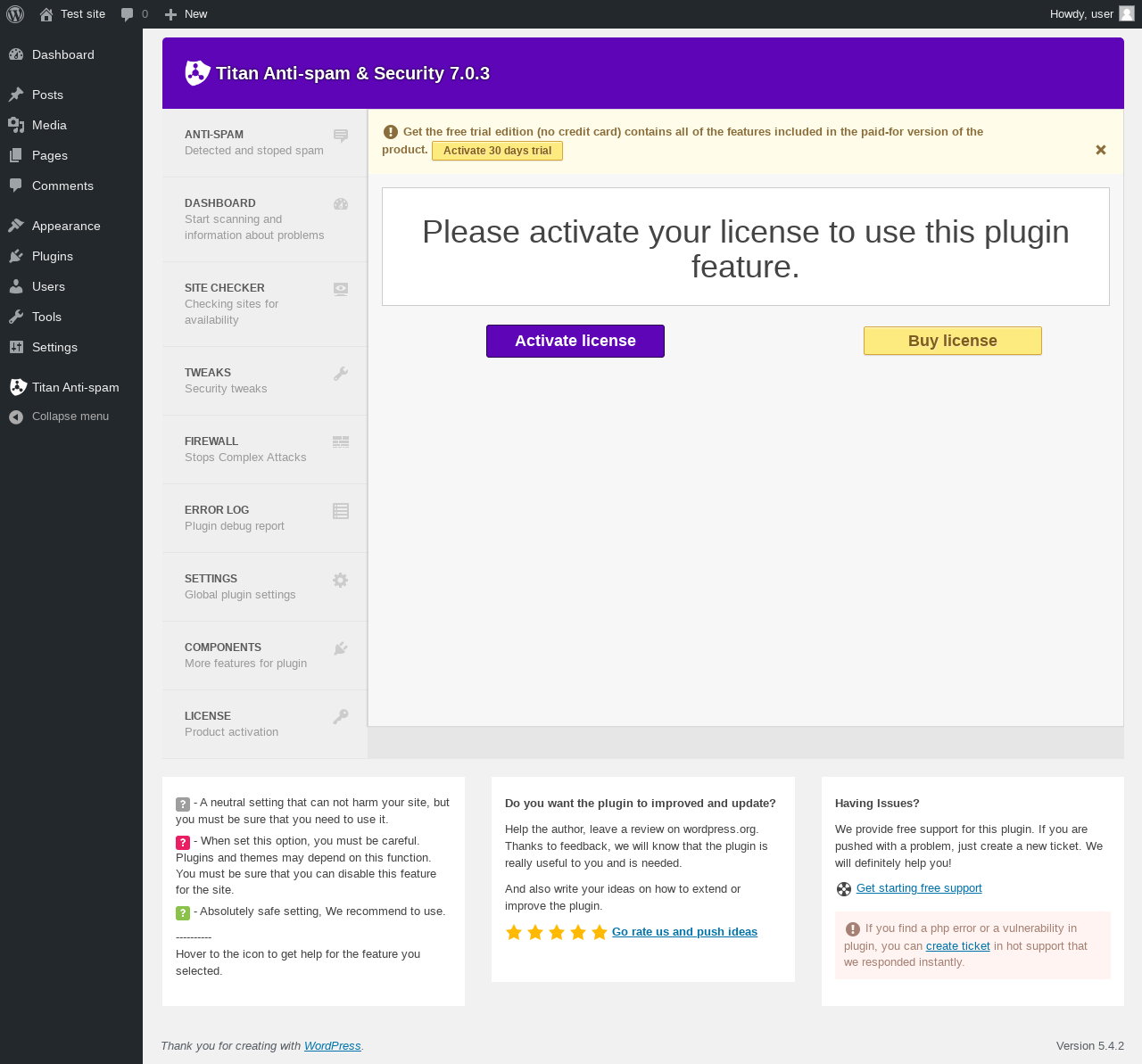The image size is (1142, 1064).
Task: Open Appearance in the admin menu
Action: (66, 226)
